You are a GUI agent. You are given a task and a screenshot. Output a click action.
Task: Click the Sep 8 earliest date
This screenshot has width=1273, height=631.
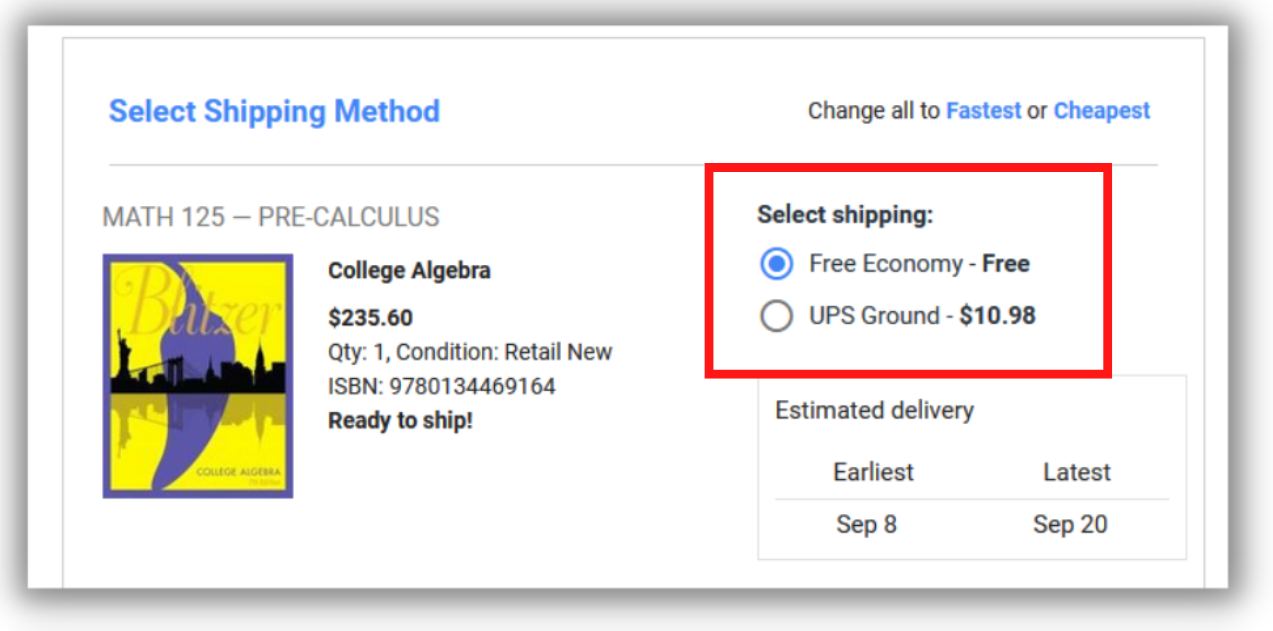click(x=866, y=524)
